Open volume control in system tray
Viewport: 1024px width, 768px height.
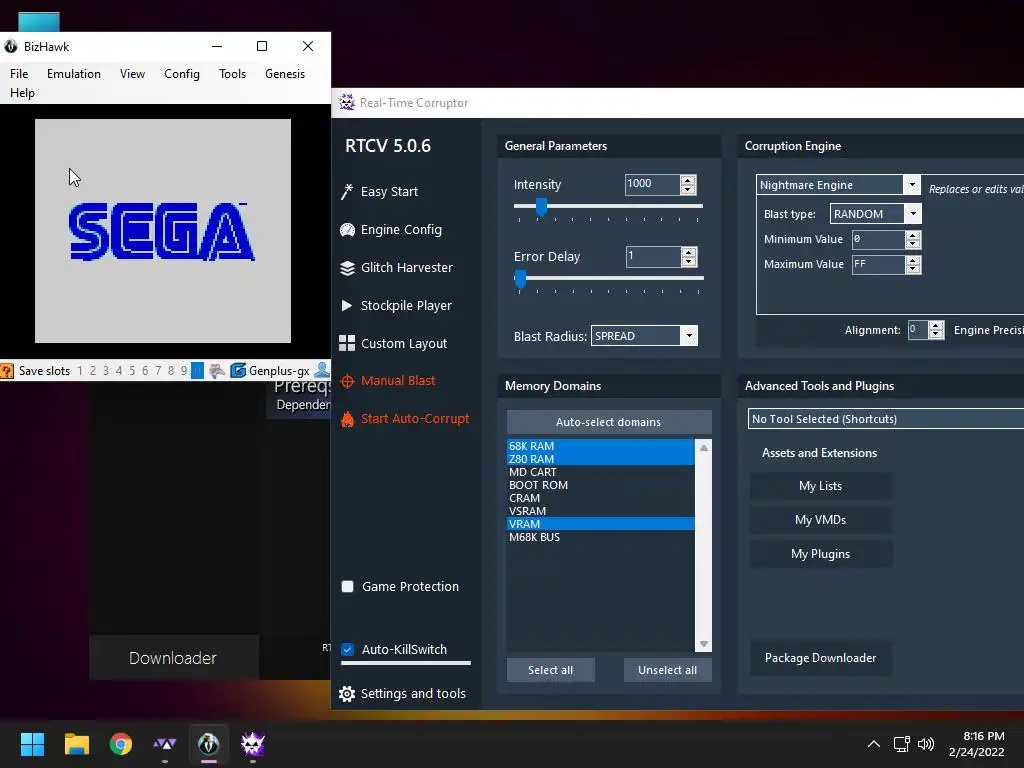(926, 744)
